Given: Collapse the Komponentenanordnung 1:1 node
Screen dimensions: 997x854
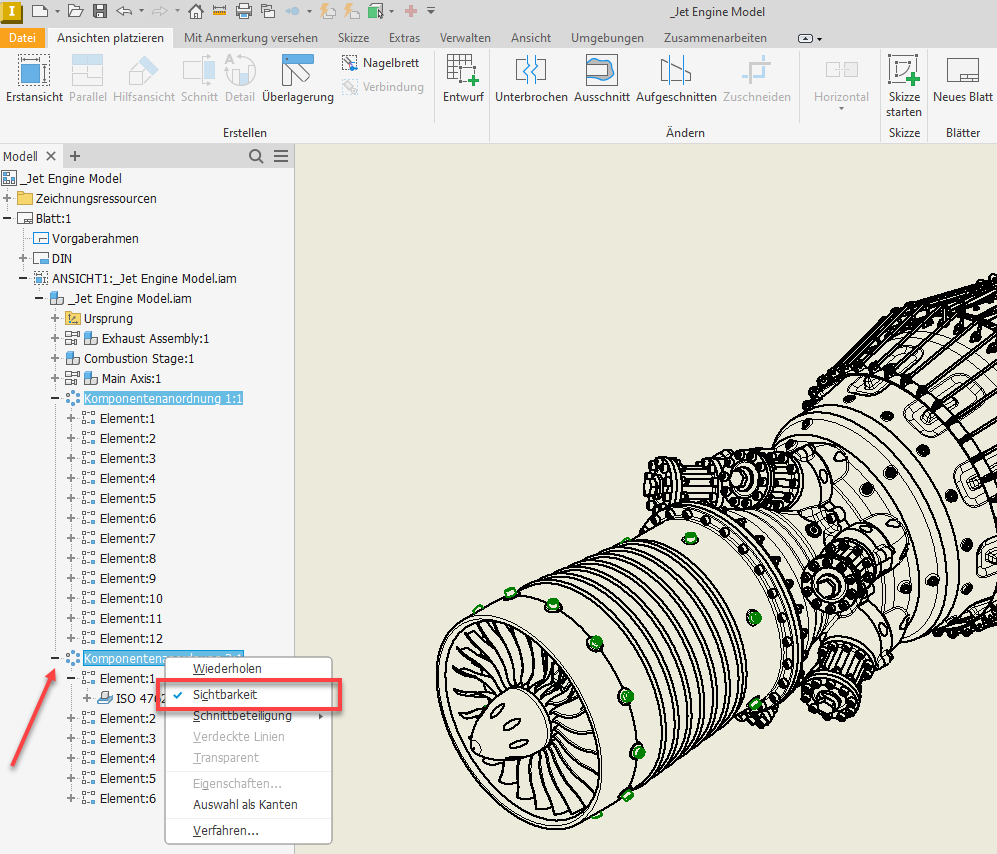Looking at the screenshot, I should (56, 398).
